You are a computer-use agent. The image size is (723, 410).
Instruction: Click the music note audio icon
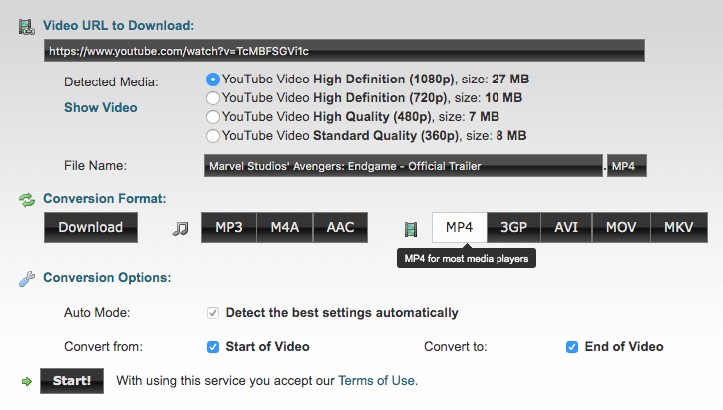[180, 228]
